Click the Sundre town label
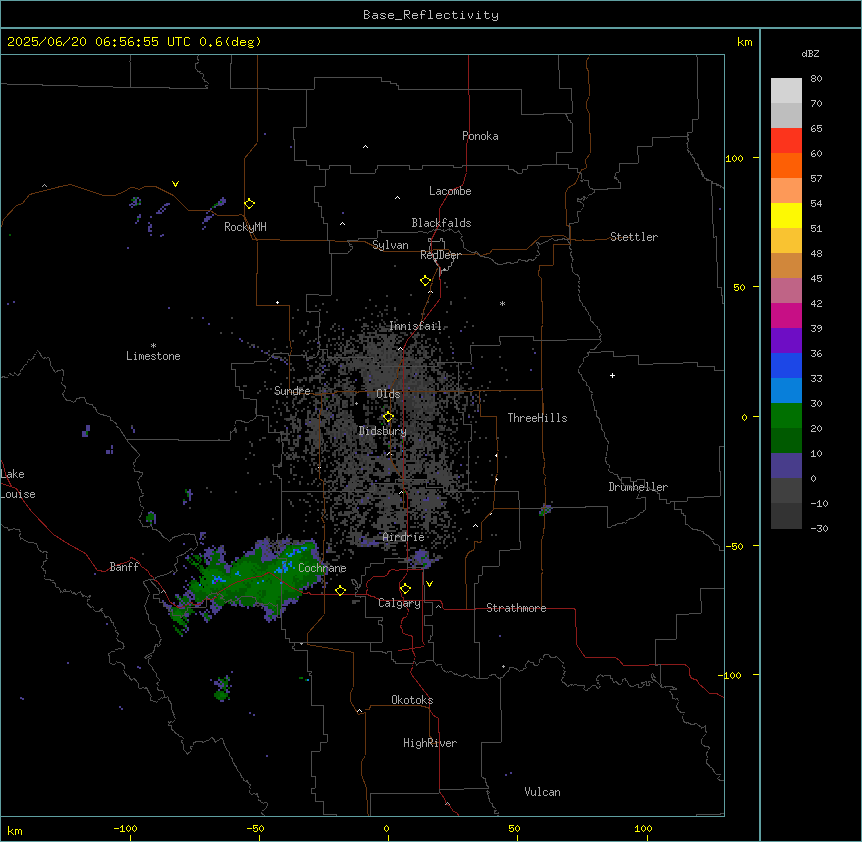 click(292, 391)
